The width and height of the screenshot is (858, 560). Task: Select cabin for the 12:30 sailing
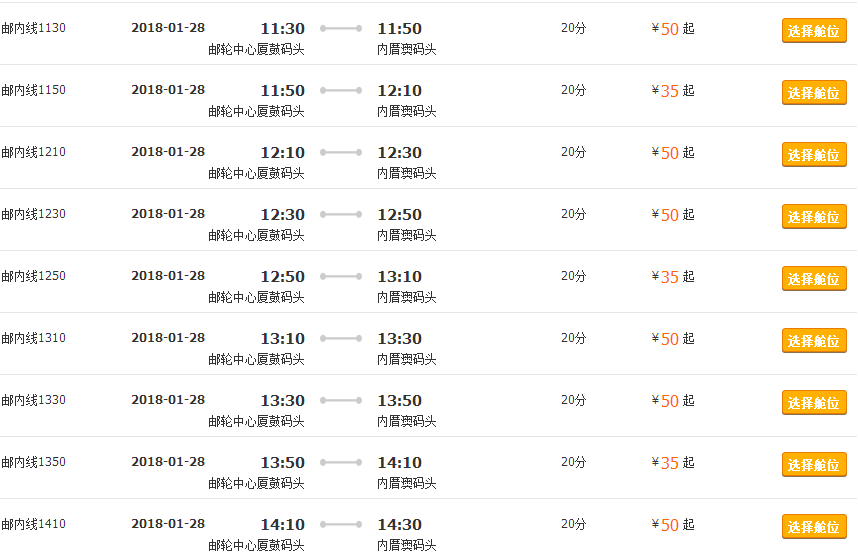pyautogui.click(x=814, y=216)
